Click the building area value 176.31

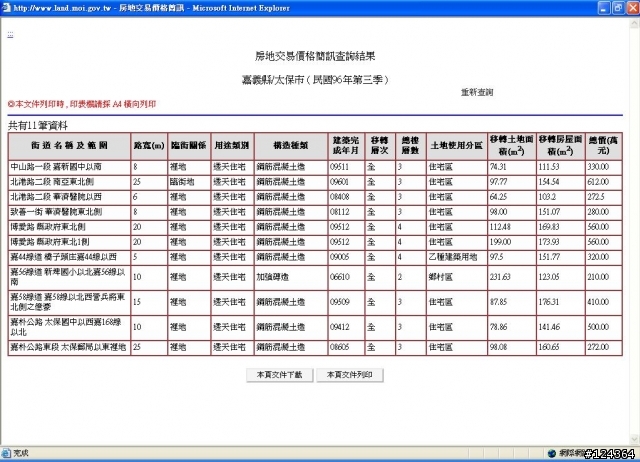coord(549,302)
